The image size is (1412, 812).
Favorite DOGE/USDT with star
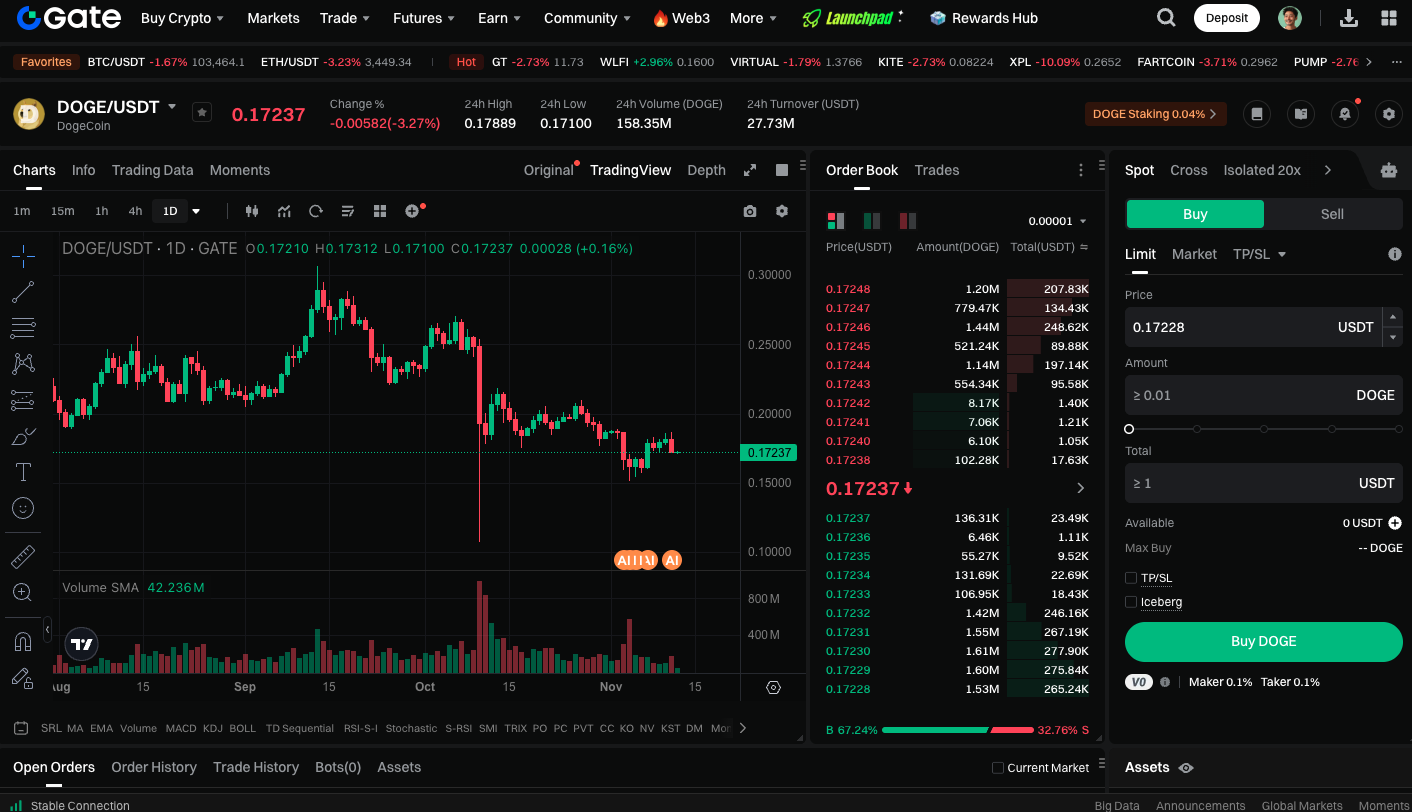pyautogui.click(x=202, y=112)
